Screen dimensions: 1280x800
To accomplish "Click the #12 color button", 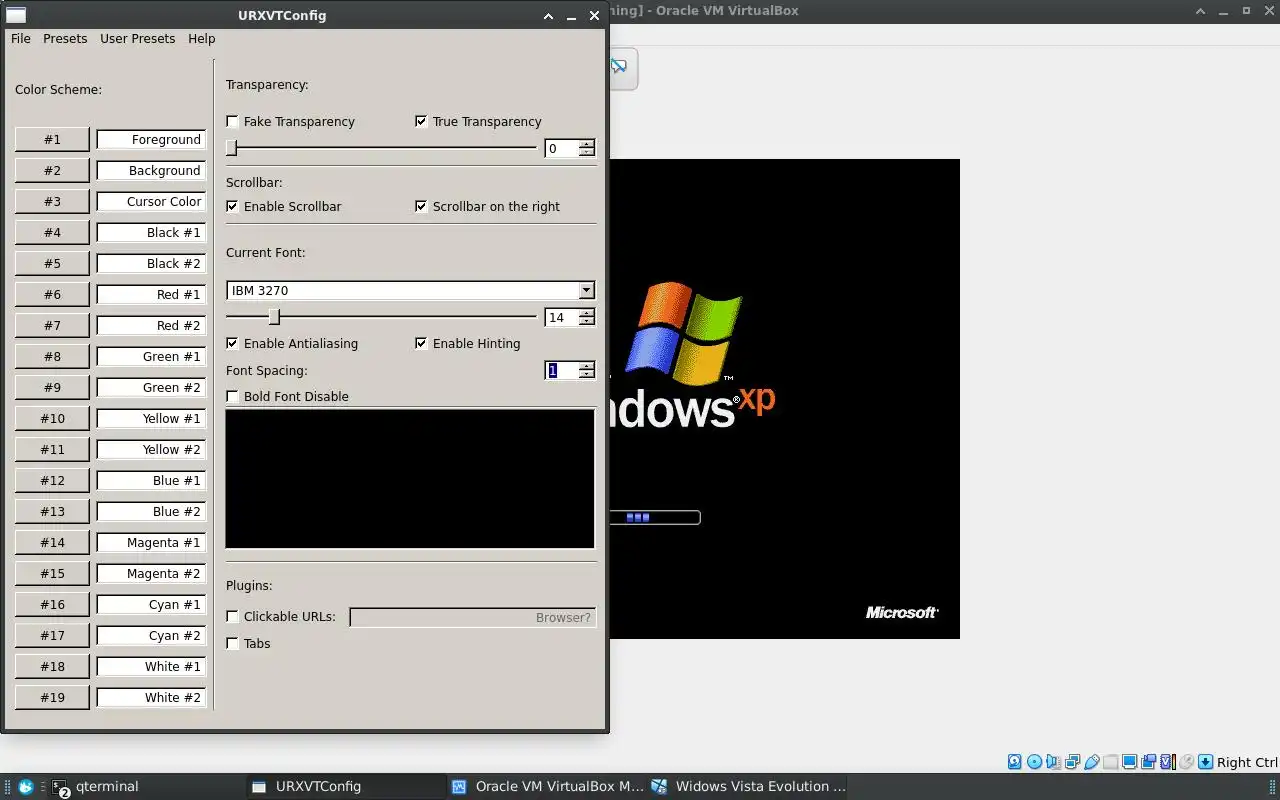I will 52,480.
